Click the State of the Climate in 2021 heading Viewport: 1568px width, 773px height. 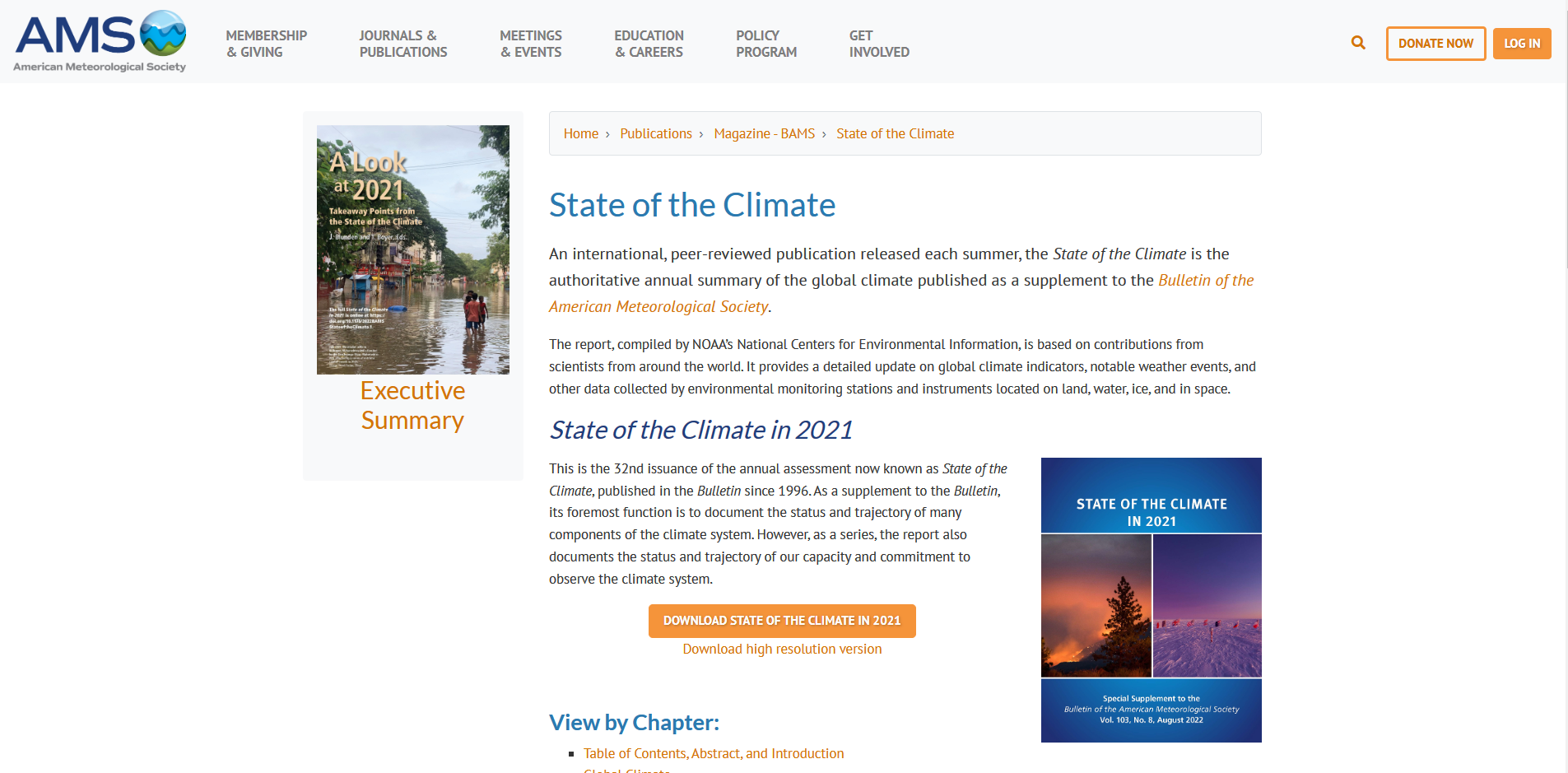(x=700, y=430)
